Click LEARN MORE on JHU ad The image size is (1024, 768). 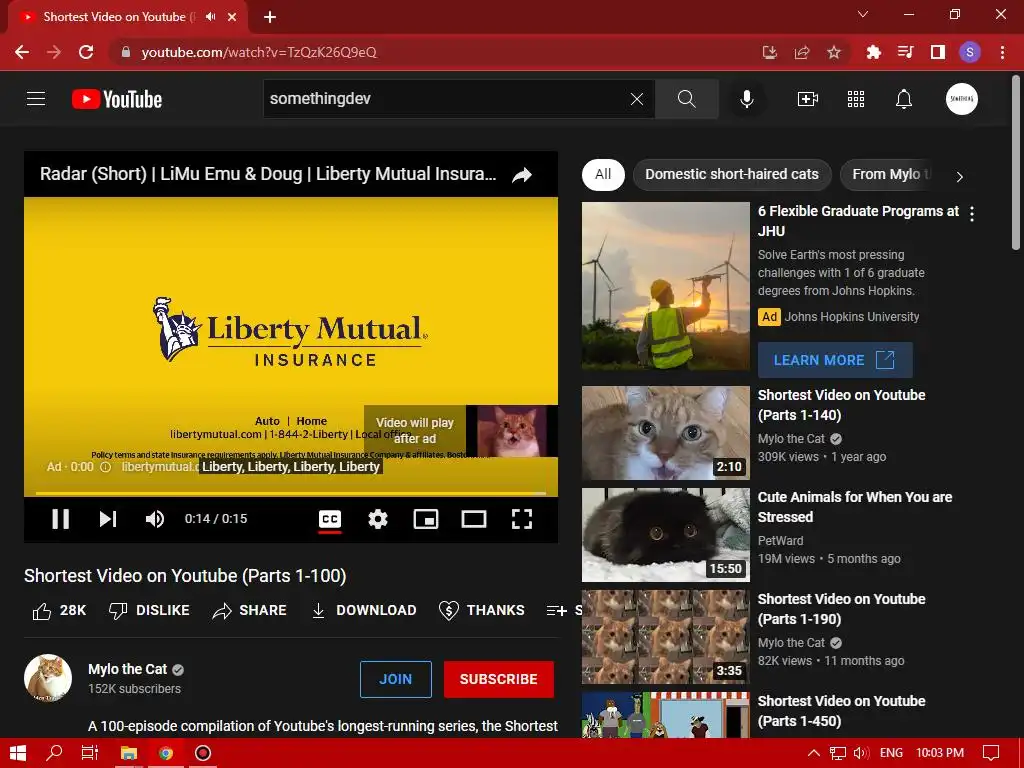835,360
